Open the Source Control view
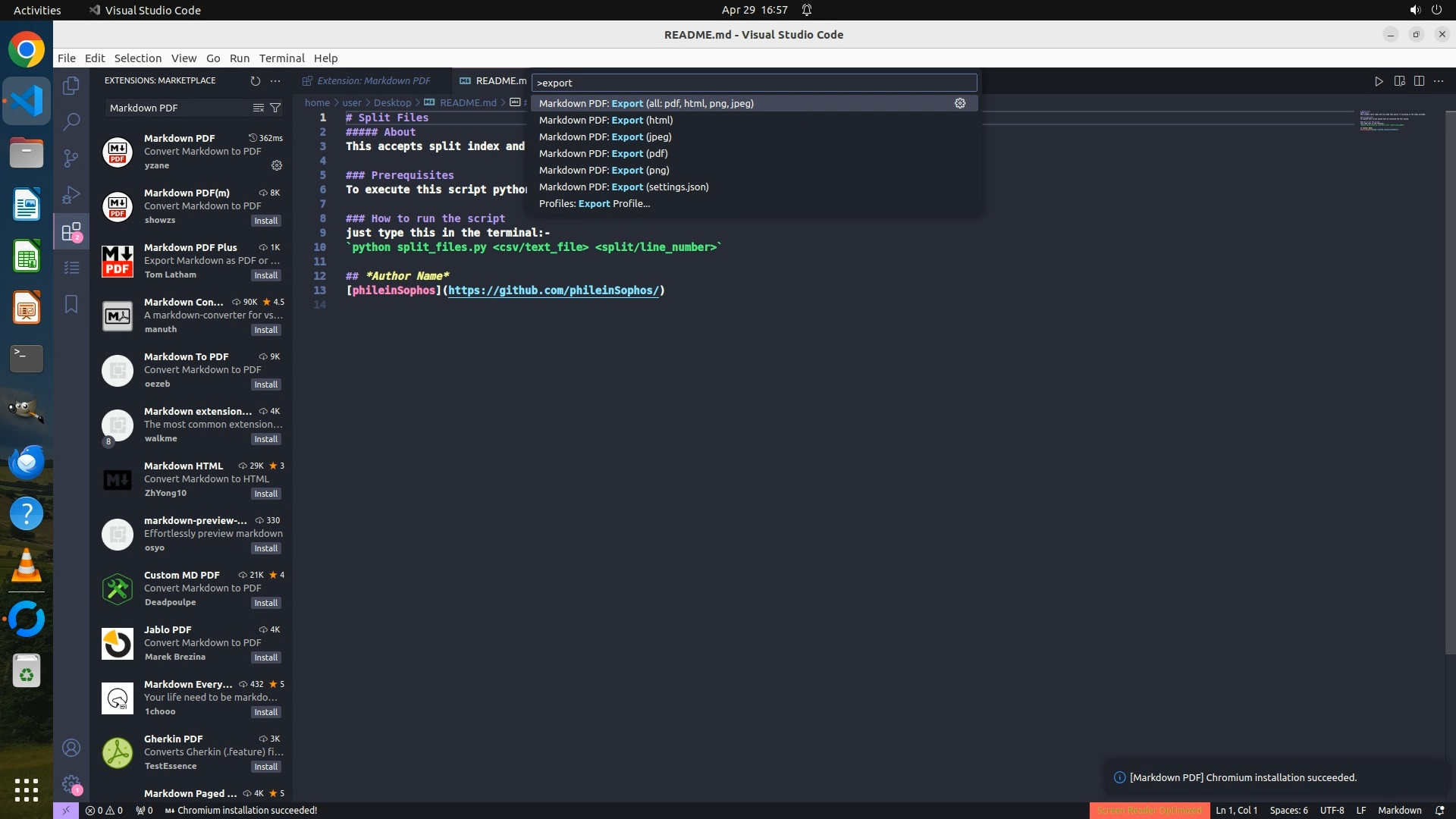This screenshot has width=1456, height=819. (71, 158)
